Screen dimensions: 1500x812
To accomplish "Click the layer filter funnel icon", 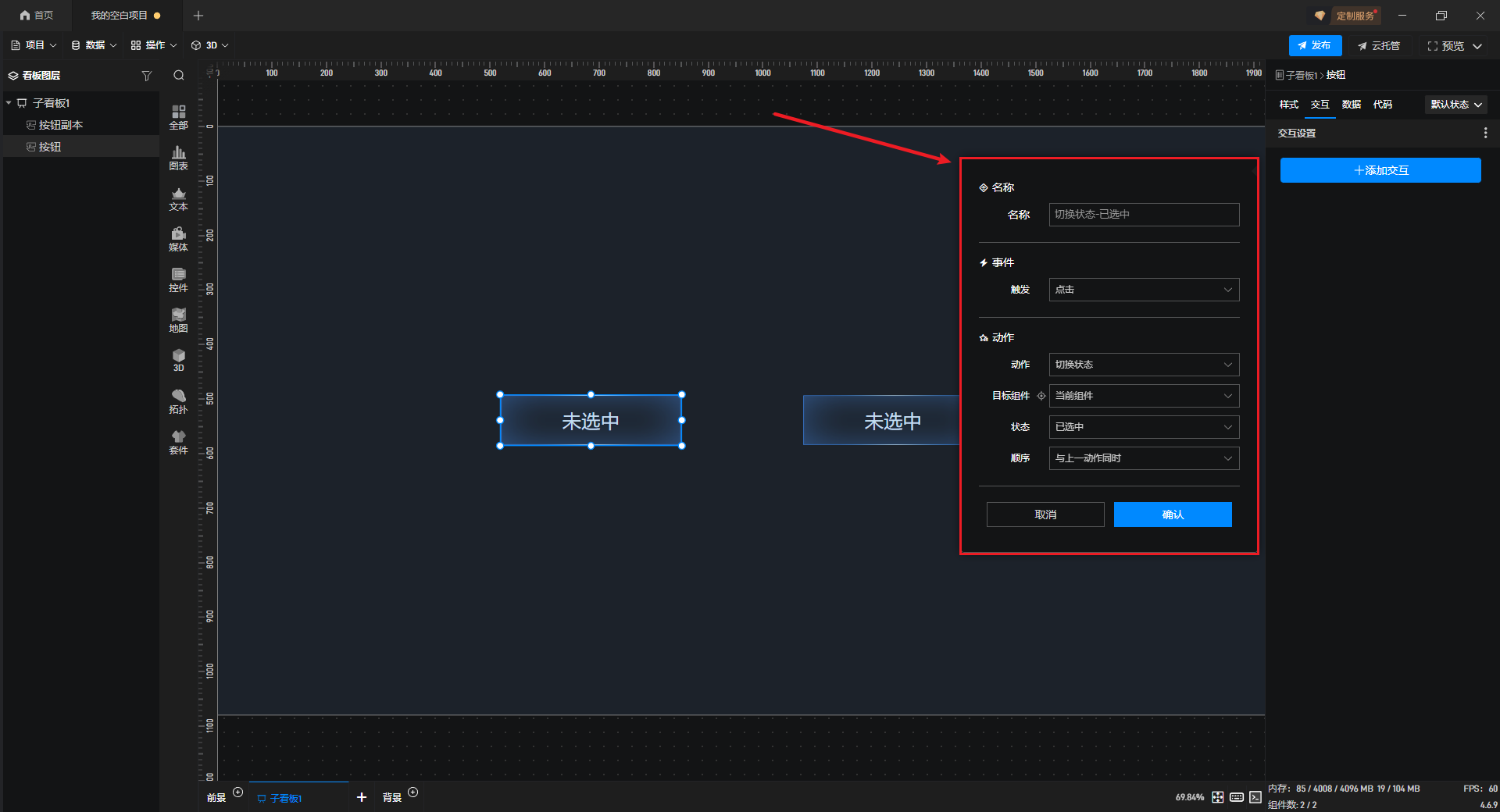I will [x=146, y=76].
